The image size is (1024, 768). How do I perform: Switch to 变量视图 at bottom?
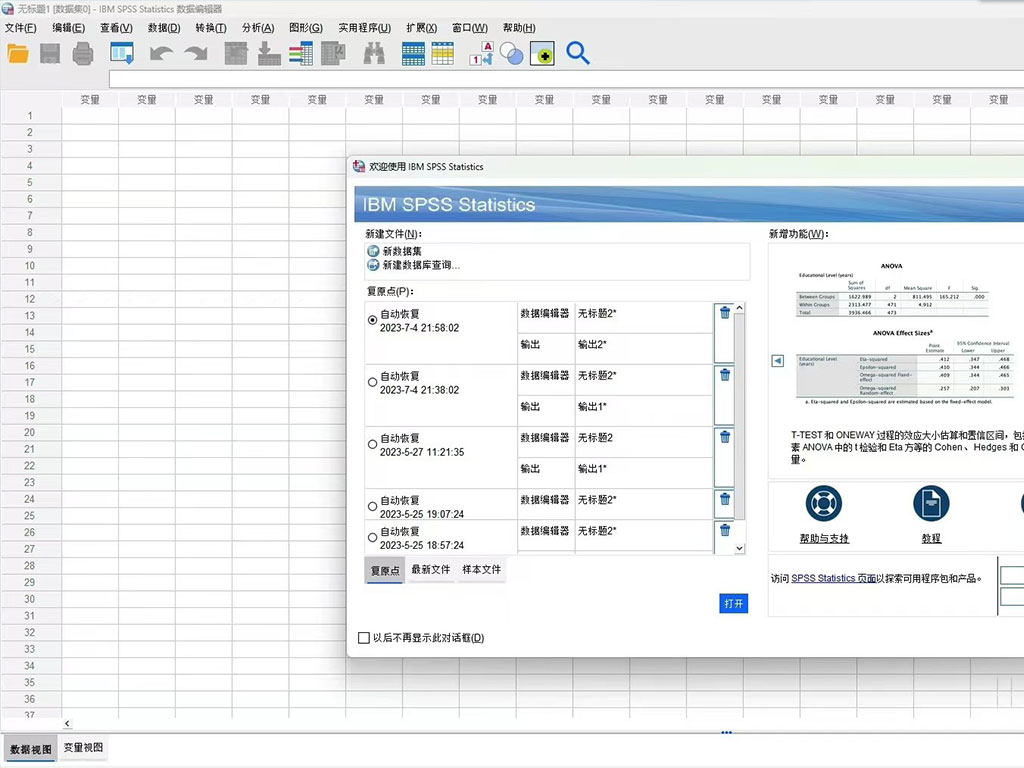83,748
